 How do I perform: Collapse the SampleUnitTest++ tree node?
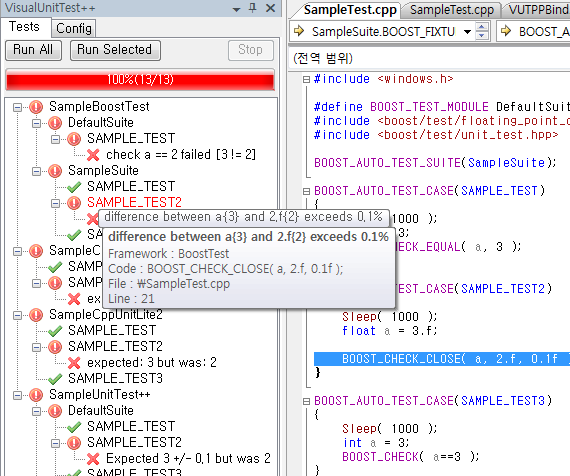click(17, 395)
